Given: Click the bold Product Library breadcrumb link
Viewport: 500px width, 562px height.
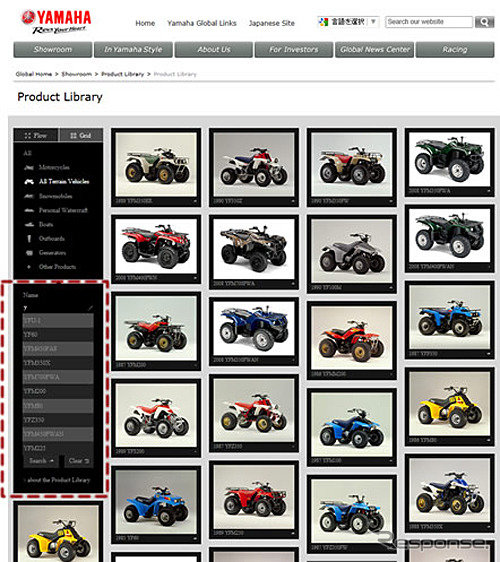Looking at the screenshot, I should (123, 74).
